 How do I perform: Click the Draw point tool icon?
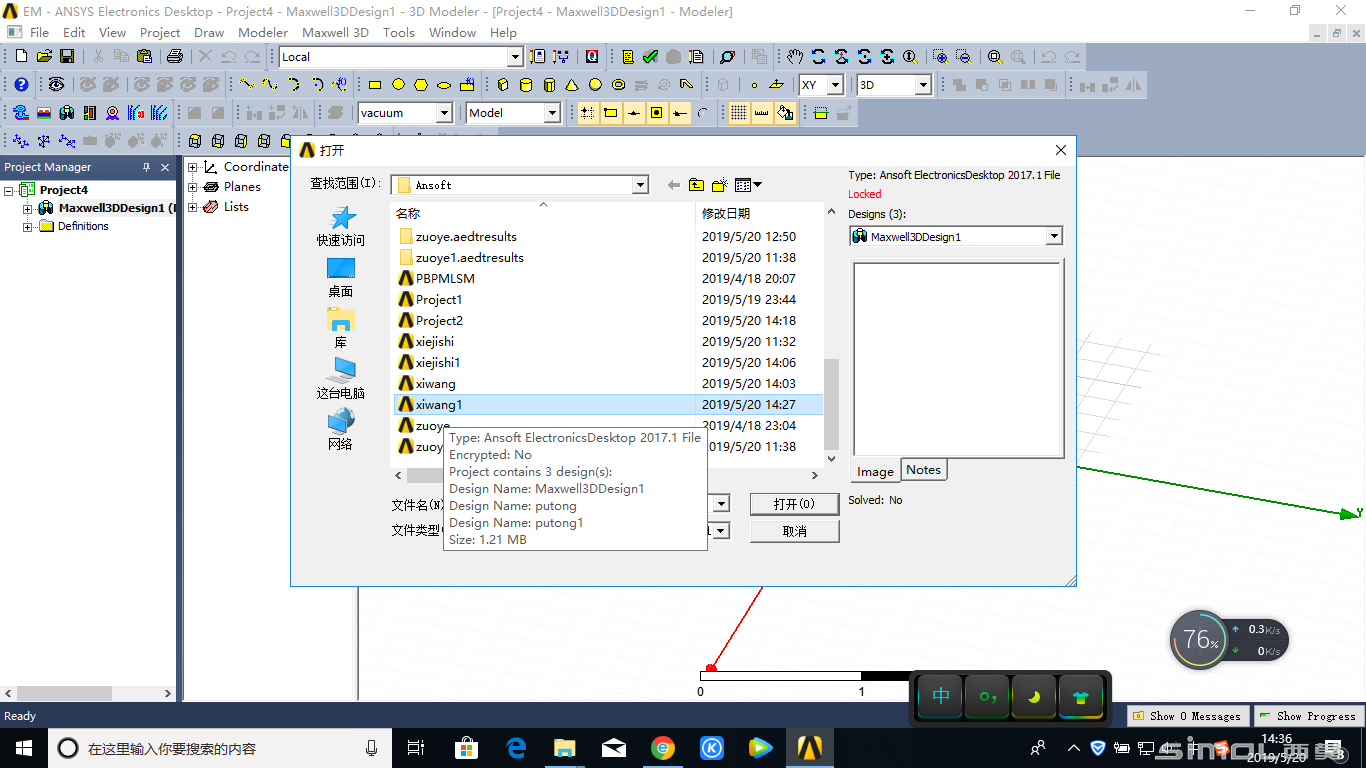[754, 85]
